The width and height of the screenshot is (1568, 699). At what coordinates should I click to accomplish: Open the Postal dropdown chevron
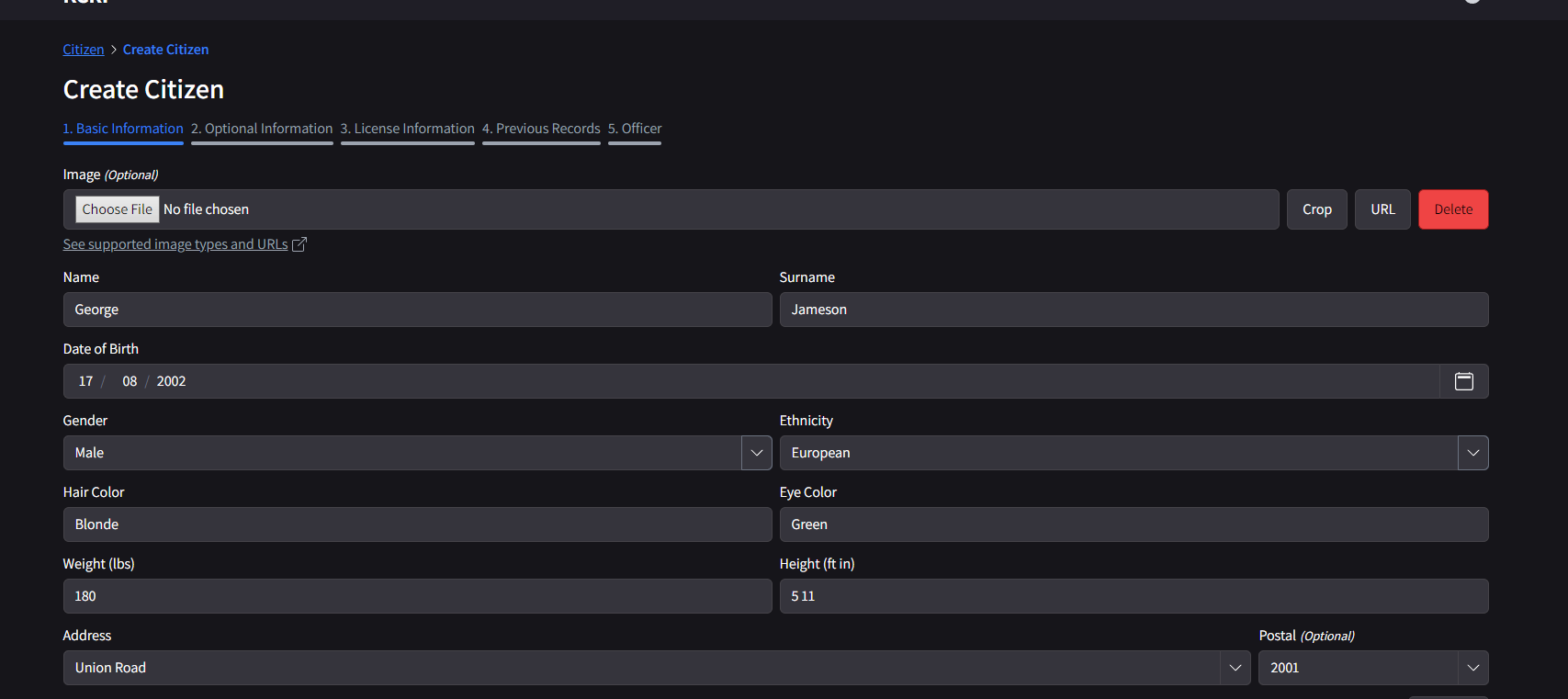[x=1472, y=668]
